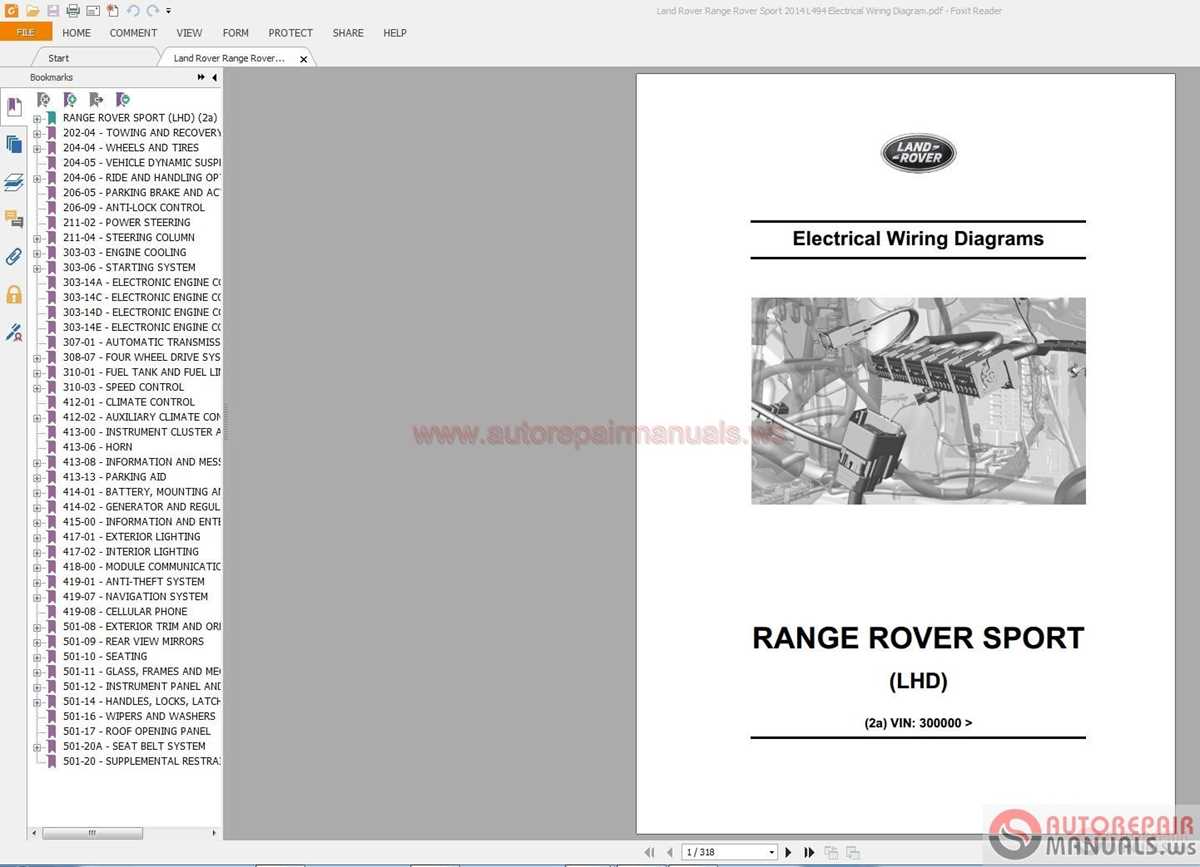Open the Layers sidebar panel icon
This screenshot has height=867, width=1200.
(13, 182)
